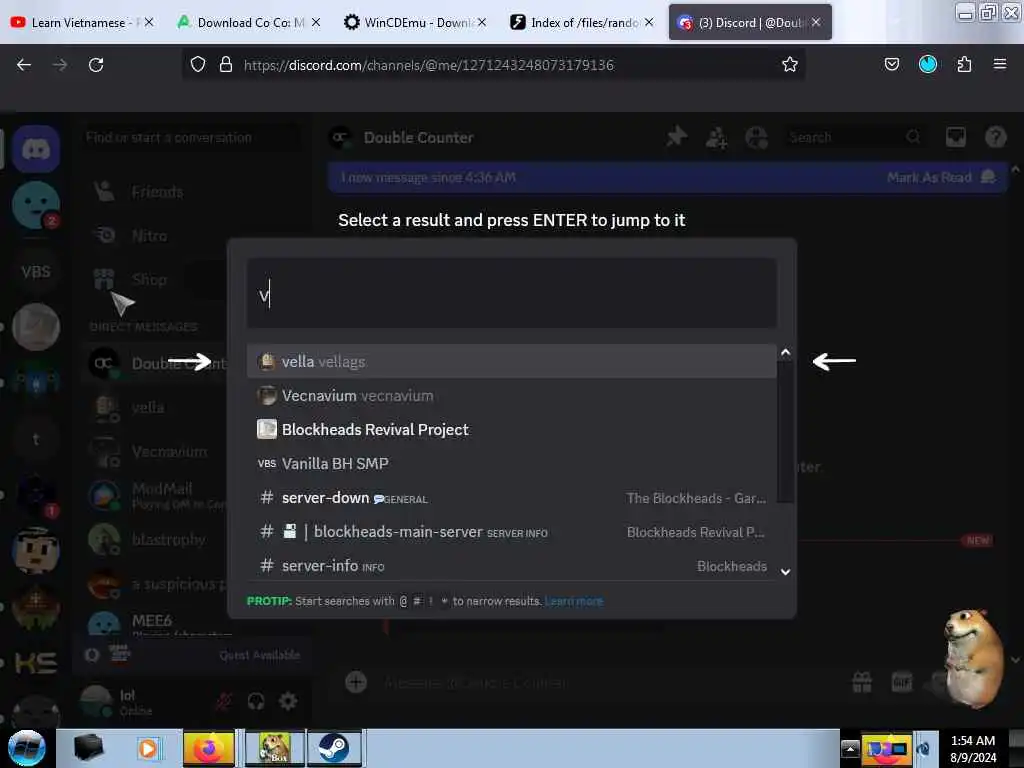The image size is (1024, 768).
Task: Show connection padlock details
Action: (226, 64)
